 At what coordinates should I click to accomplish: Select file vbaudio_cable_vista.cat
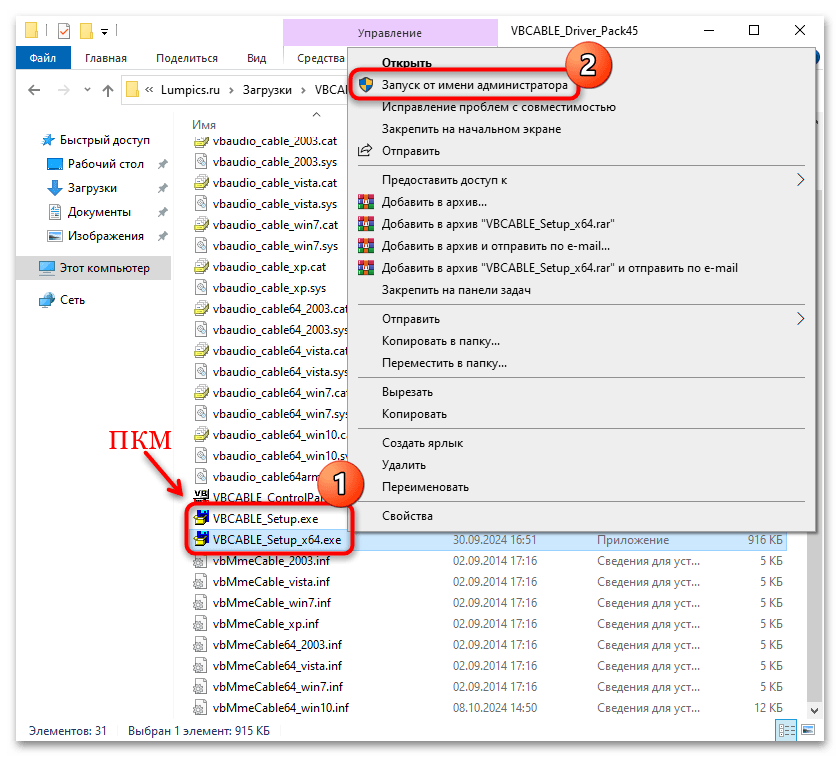pyautogui.click(x=274, y=183)
